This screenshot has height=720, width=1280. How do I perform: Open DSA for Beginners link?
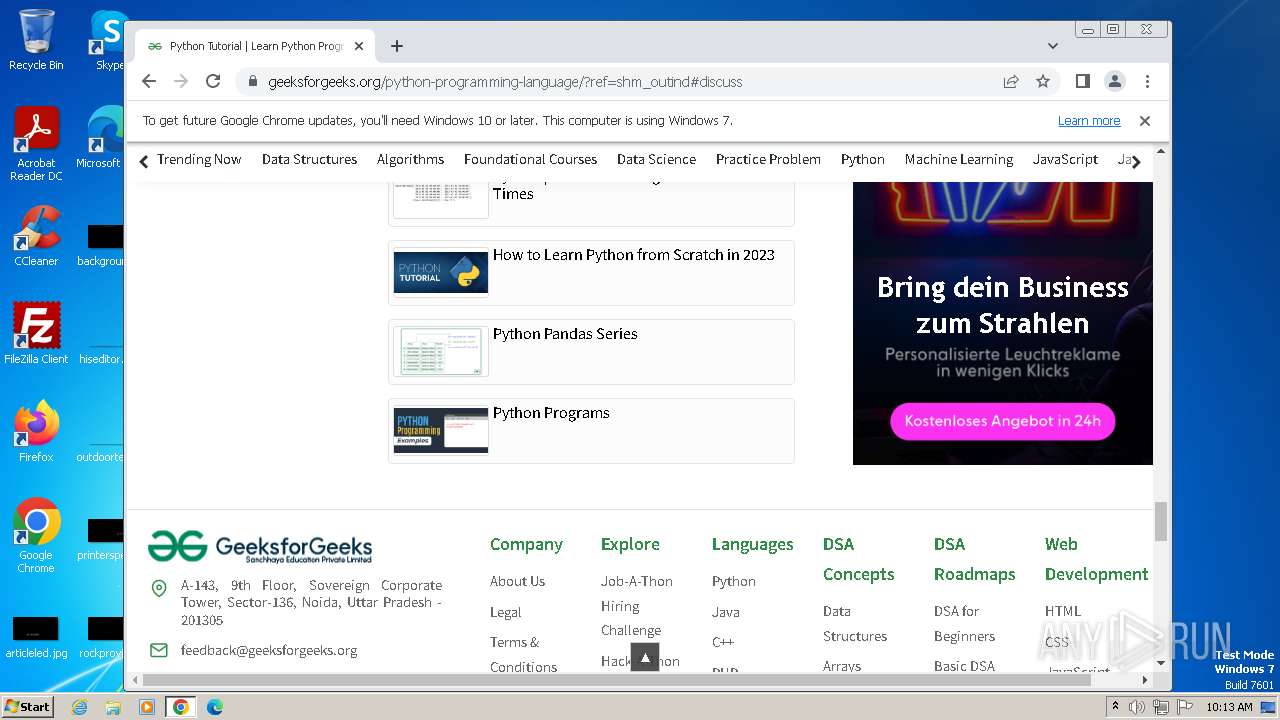964,623
